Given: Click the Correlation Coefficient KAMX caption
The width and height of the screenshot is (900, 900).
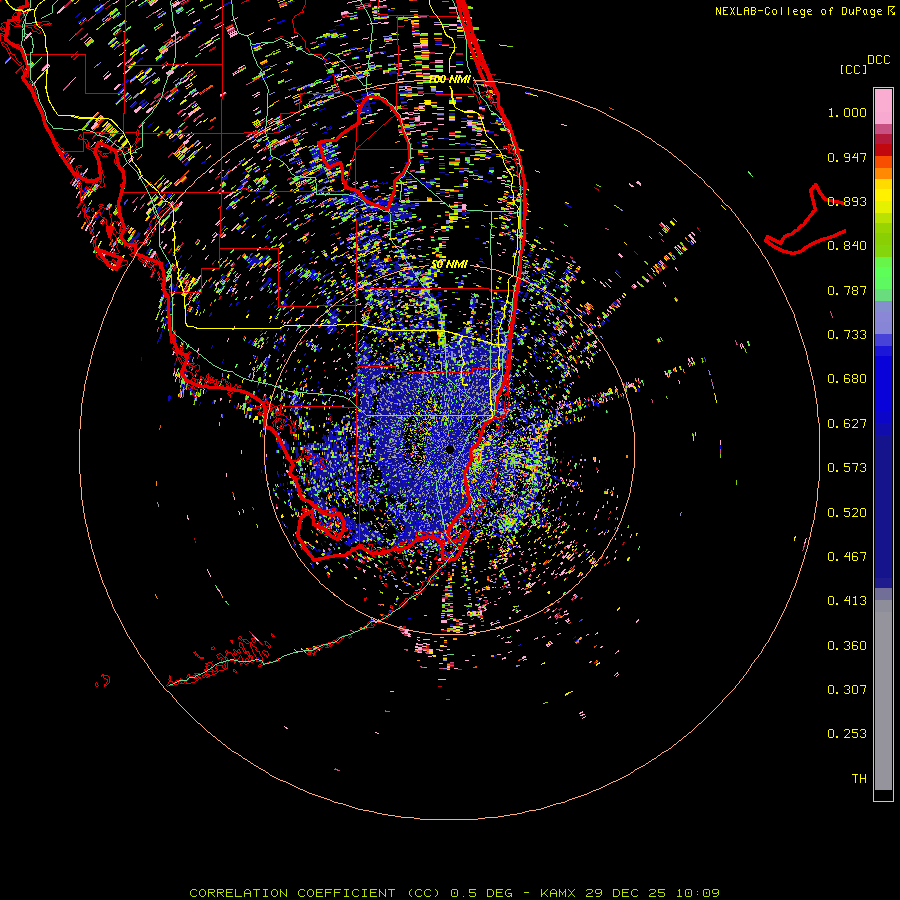Looking at the screenshot, I should coord(454,893).
